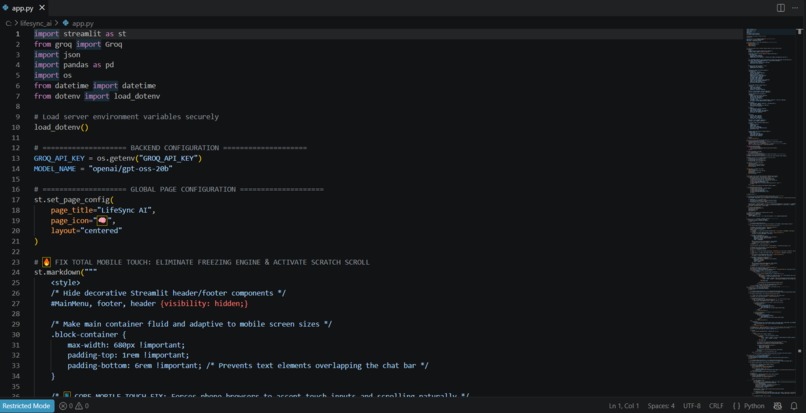This screenshot has width=806, height=413.
Task: Click the line "from dotenv import load_dotenv"
Action: [97, 96]
